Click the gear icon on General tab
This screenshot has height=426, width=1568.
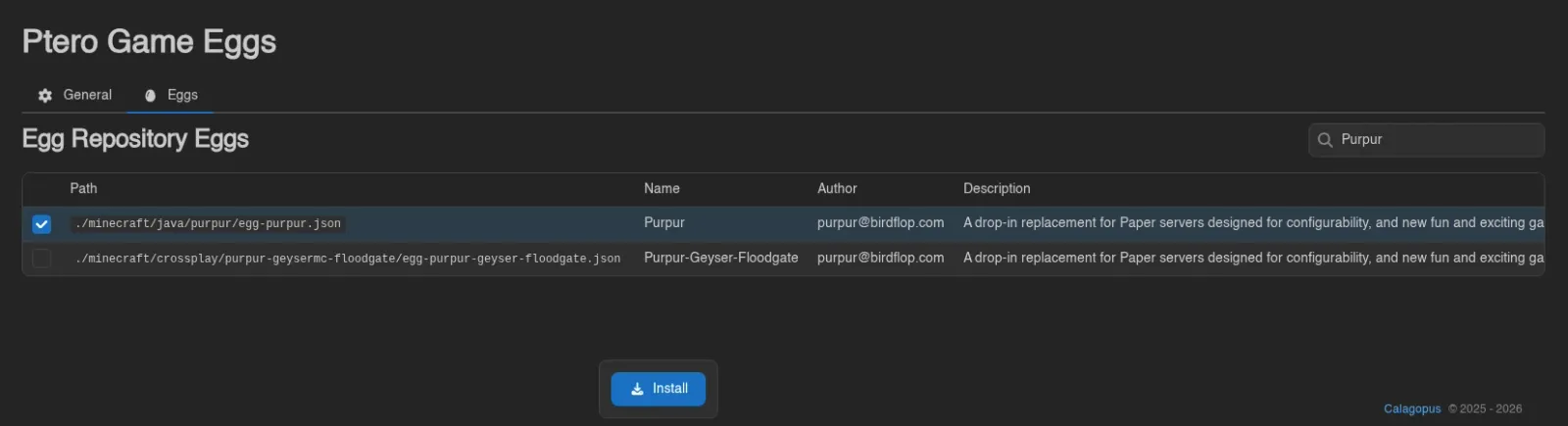(45, 96)
